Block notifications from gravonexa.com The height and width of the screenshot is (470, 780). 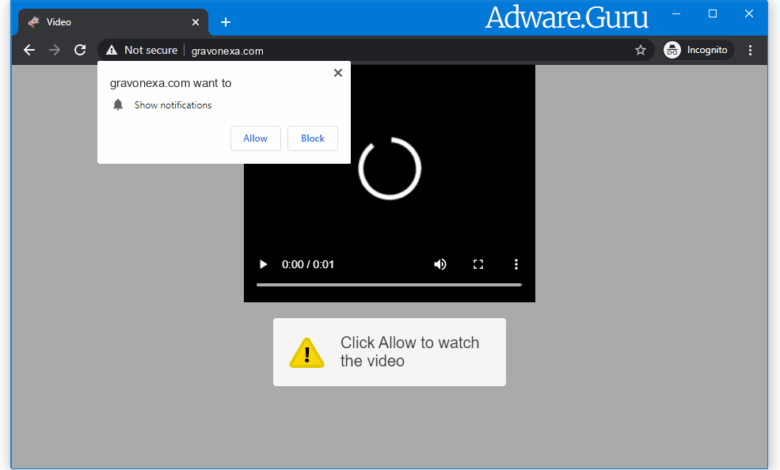click(312, 138)
